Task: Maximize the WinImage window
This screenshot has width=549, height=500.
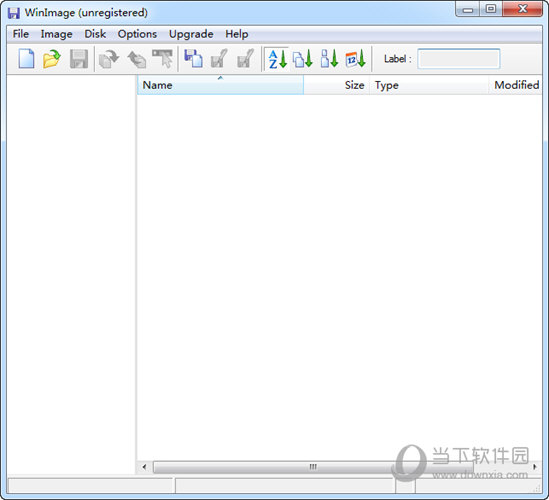Action: tap(491, 9)
